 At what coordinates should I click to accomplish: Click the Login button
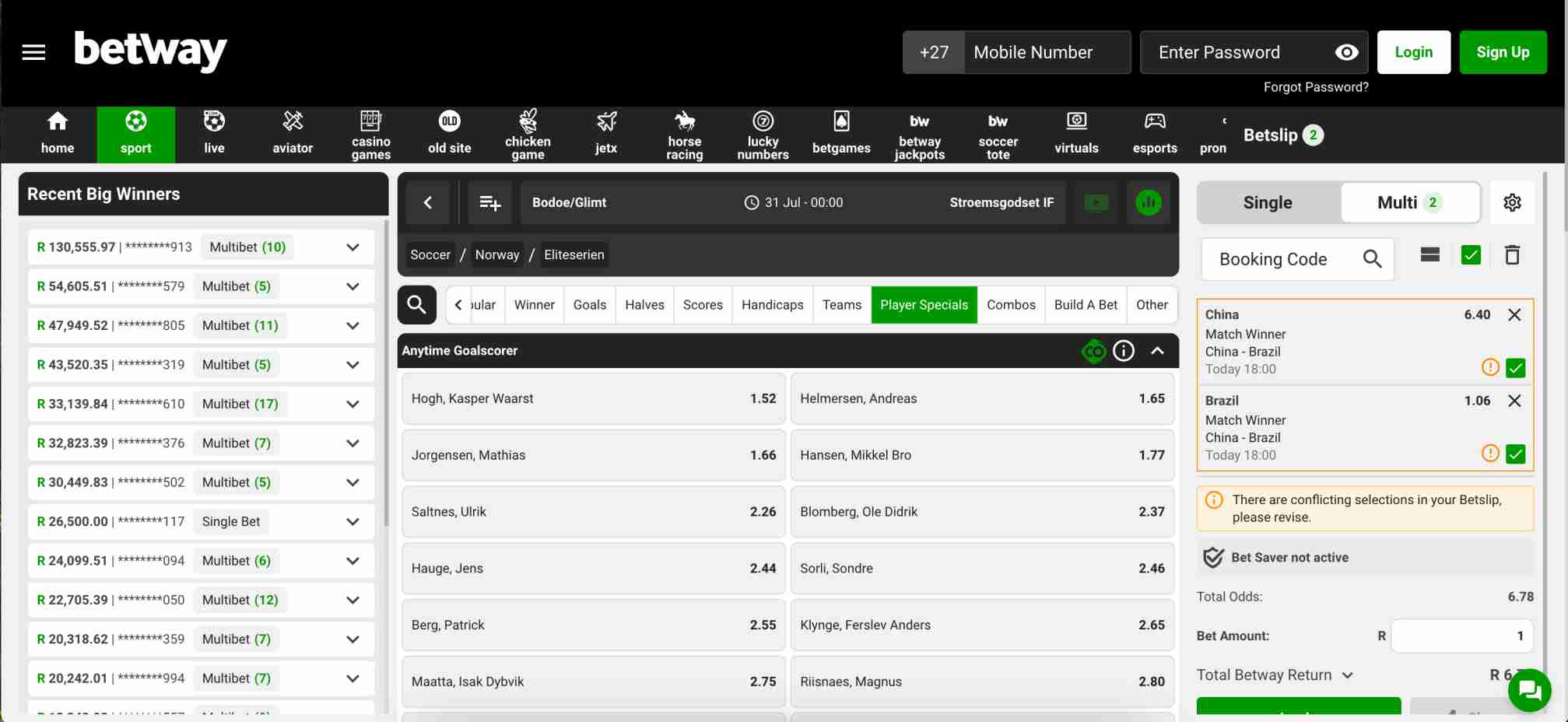coord(1414,52)
